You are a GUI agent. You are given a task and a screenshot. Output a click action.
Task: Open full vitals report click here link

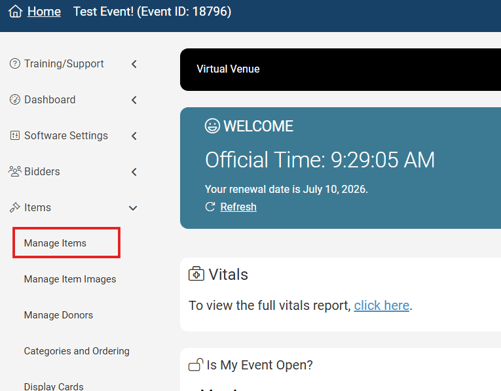click(382, 305)
